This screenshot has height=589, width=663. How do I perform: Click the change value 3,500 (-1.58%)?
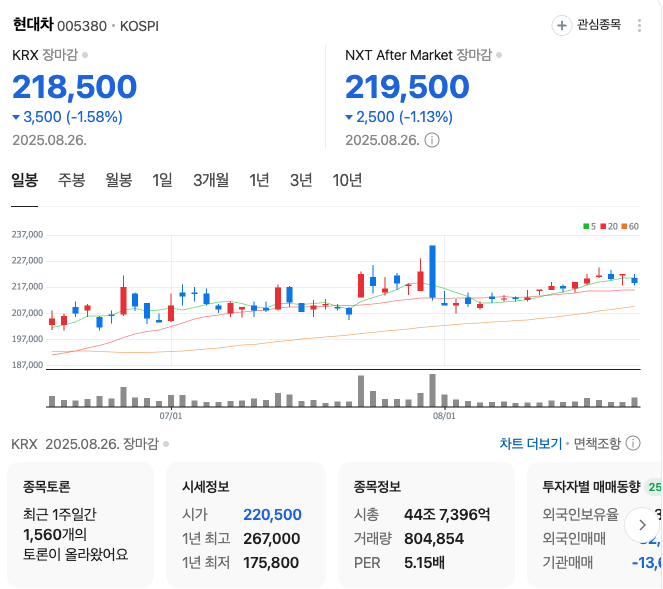(68, 117)
